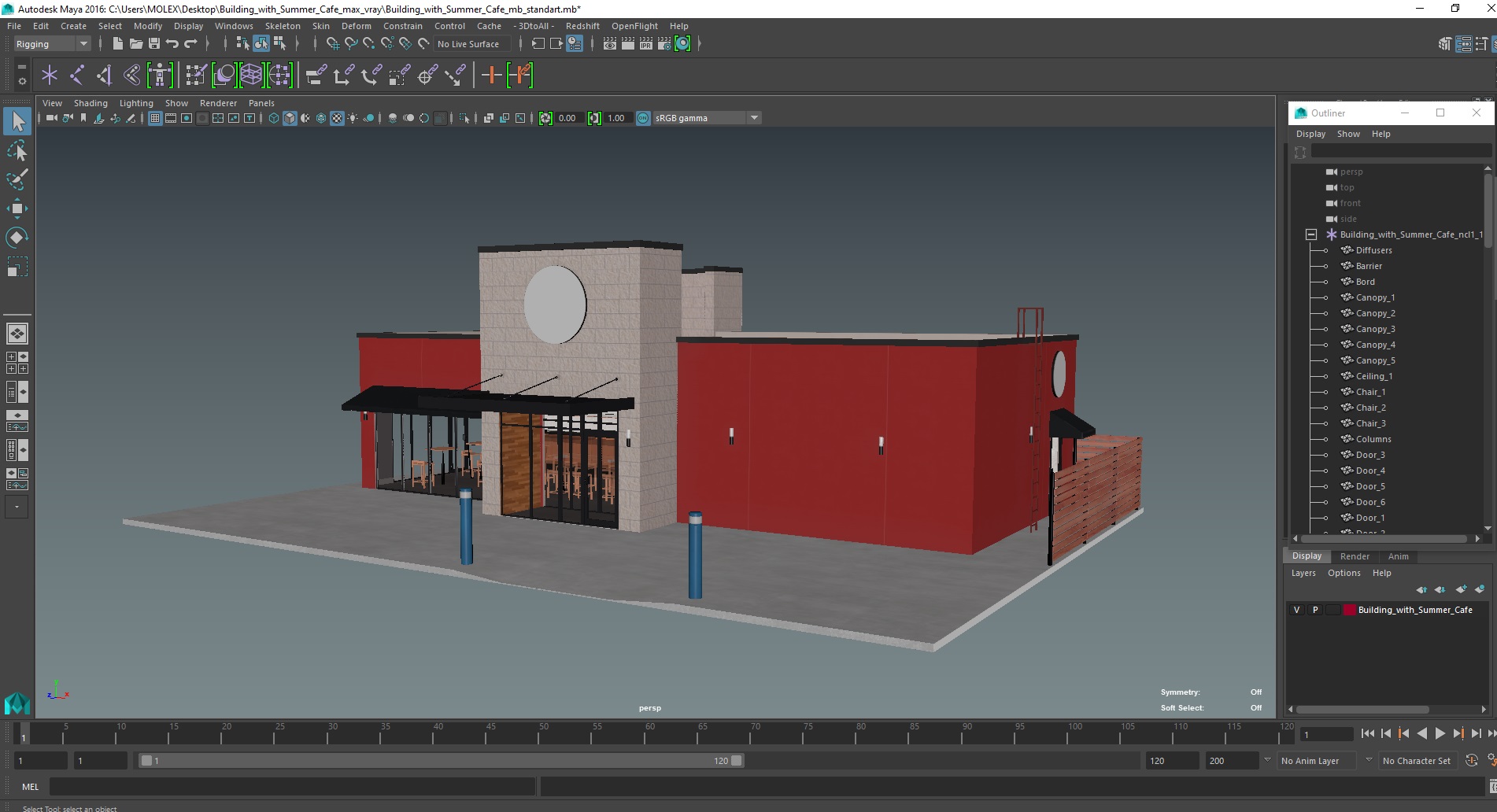Toggle the viewport exposure icon
The height and width of the screenshot is (812, 1497).
pyautogui.click(x=545, y=118)
